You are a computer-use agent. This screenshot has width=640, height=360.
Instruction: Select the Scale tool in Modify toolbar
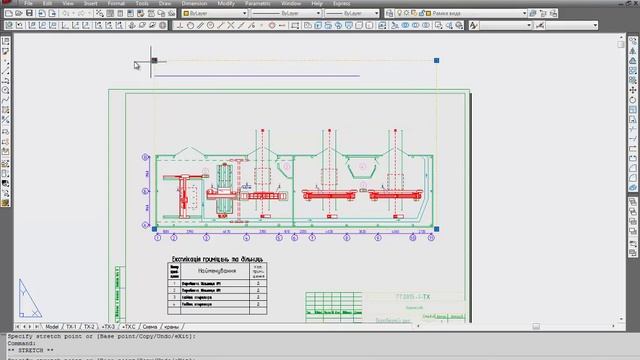[633, 110]
